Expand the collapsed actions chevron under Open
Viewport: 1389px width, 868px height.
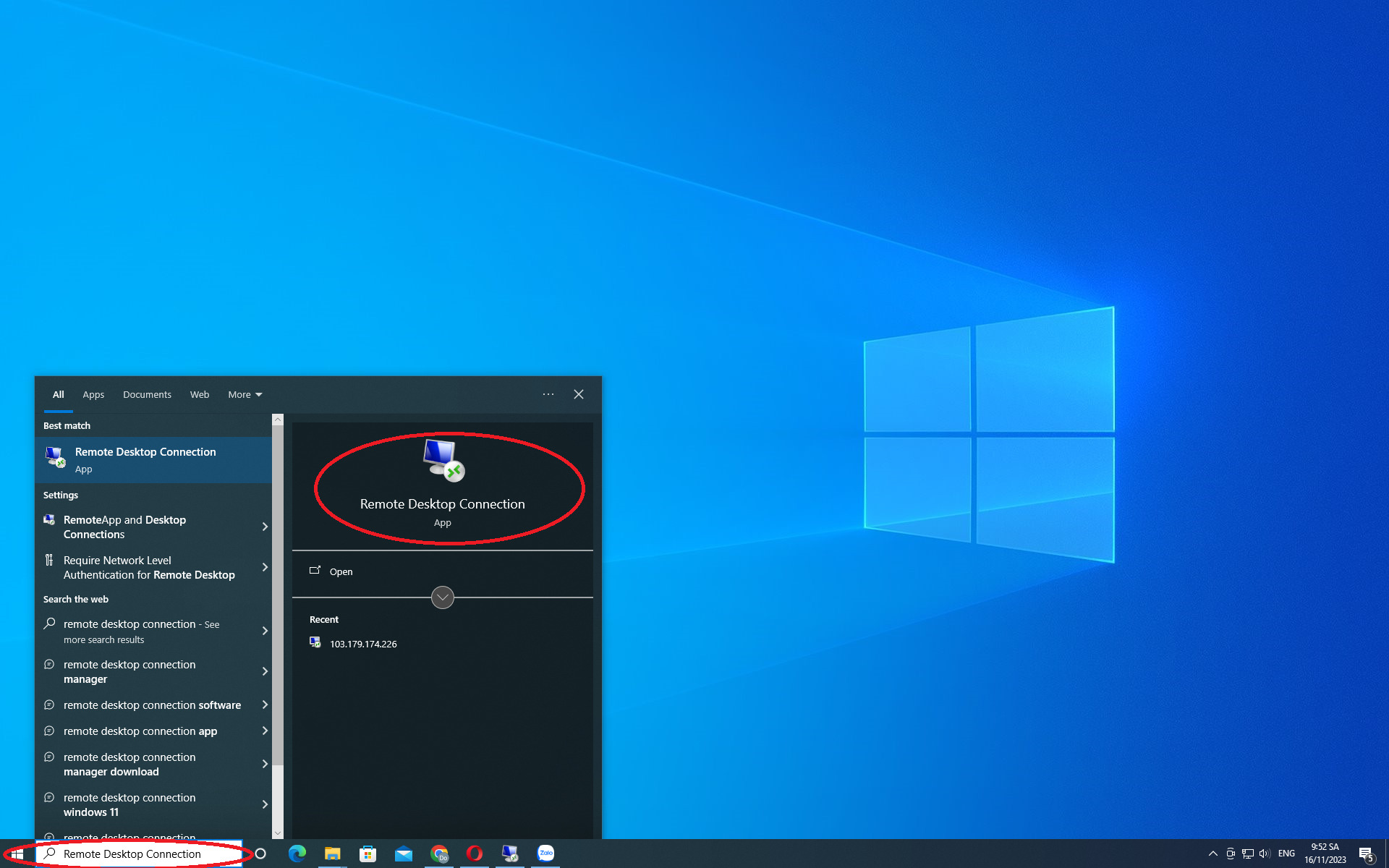click(x=442, y=597)
